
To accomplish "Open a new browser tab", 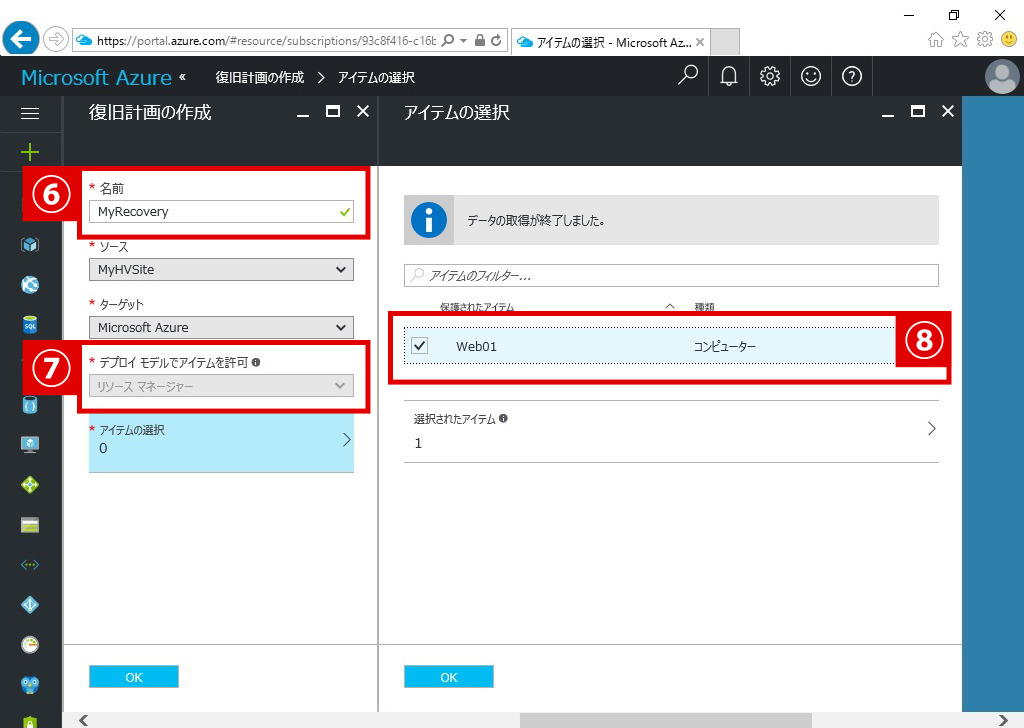I will [725, 42].
